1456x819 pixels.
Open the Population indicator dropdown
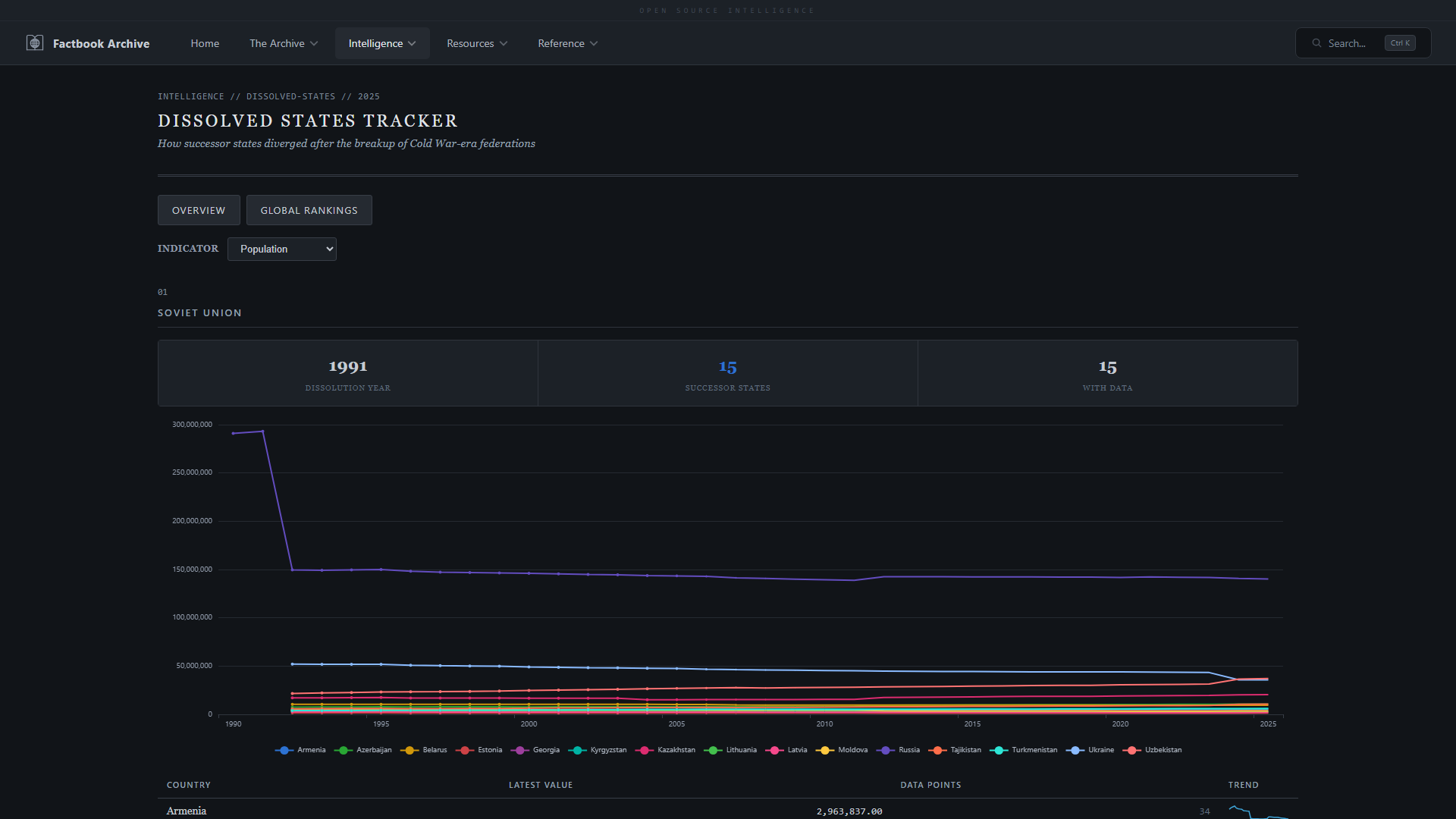pos(282,249)
